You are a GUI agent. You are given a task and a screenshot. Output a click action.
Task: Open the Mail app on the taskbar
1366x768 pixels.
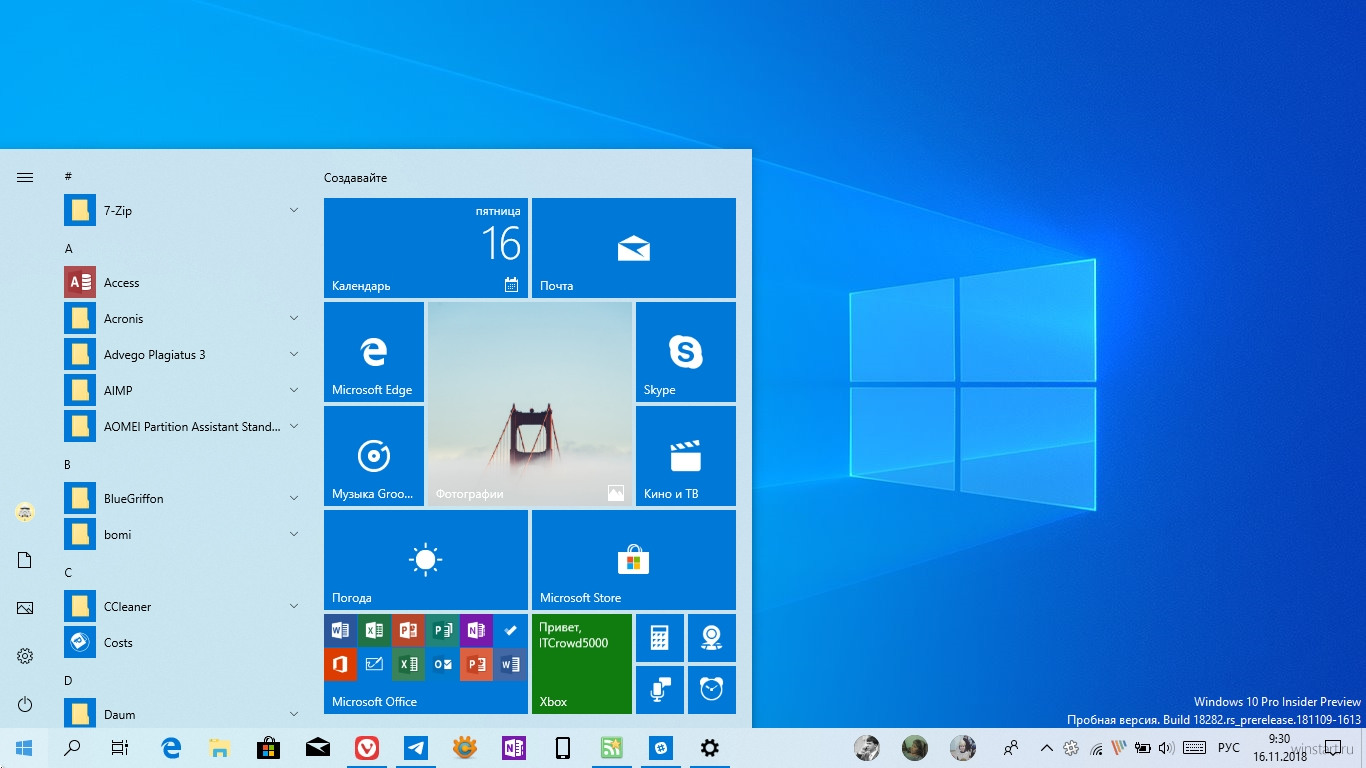(318, 748)
